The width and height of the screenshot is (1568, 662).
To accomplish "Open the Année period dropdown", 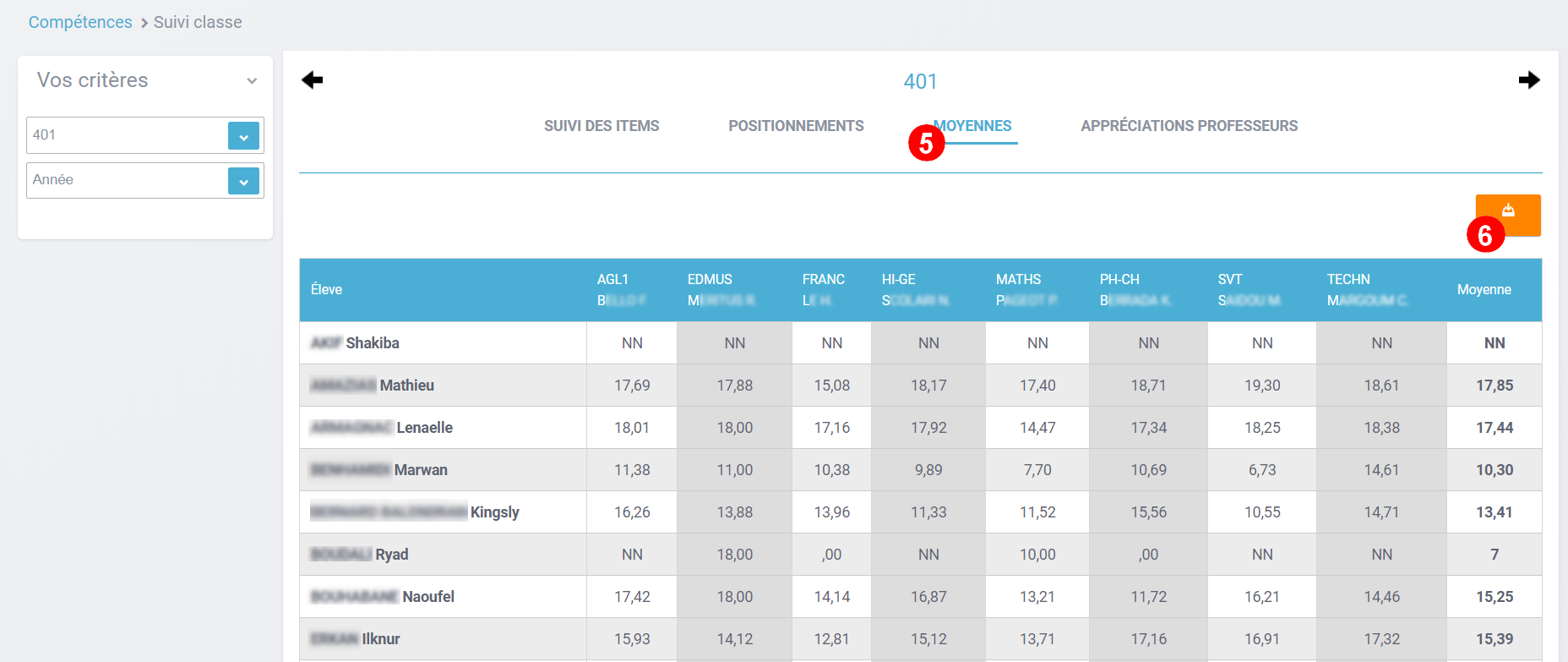I will (x=243, y=181).
